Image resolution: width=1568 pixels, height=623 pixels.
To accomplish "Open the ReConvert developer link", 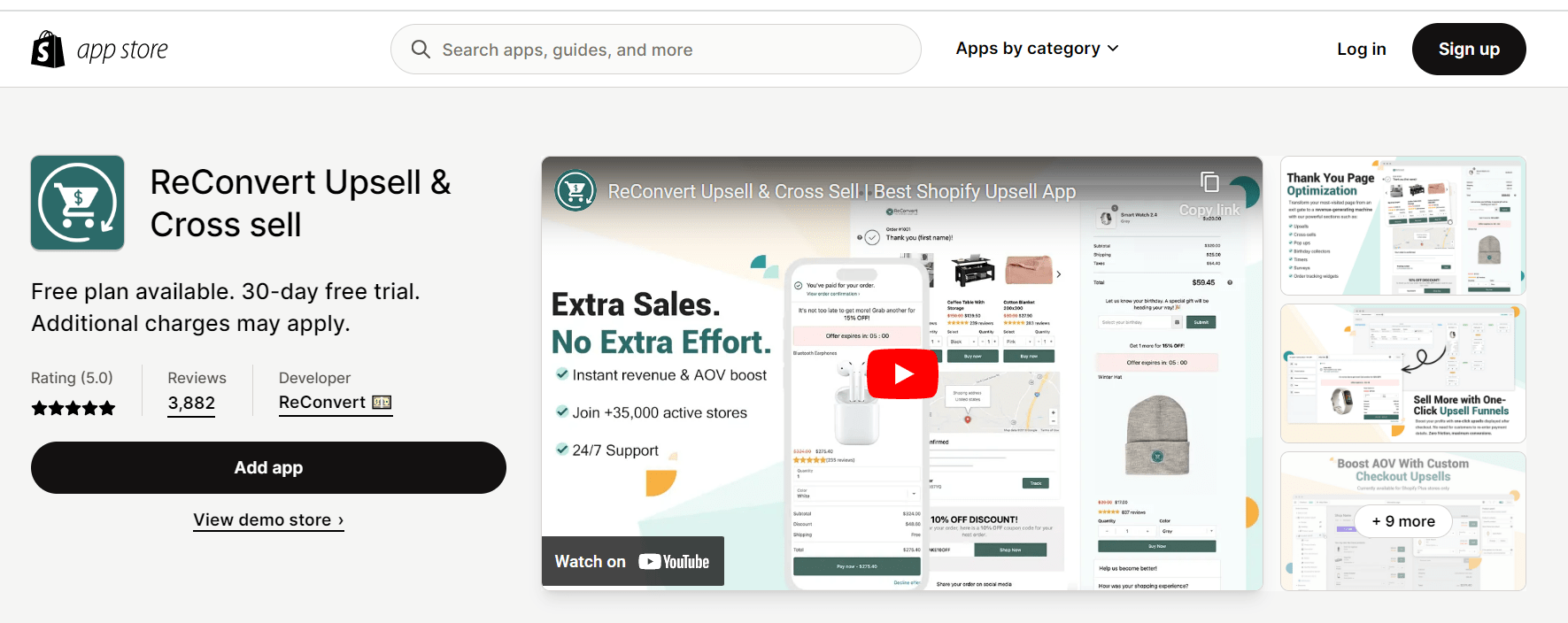I will [x=322, y=403].
